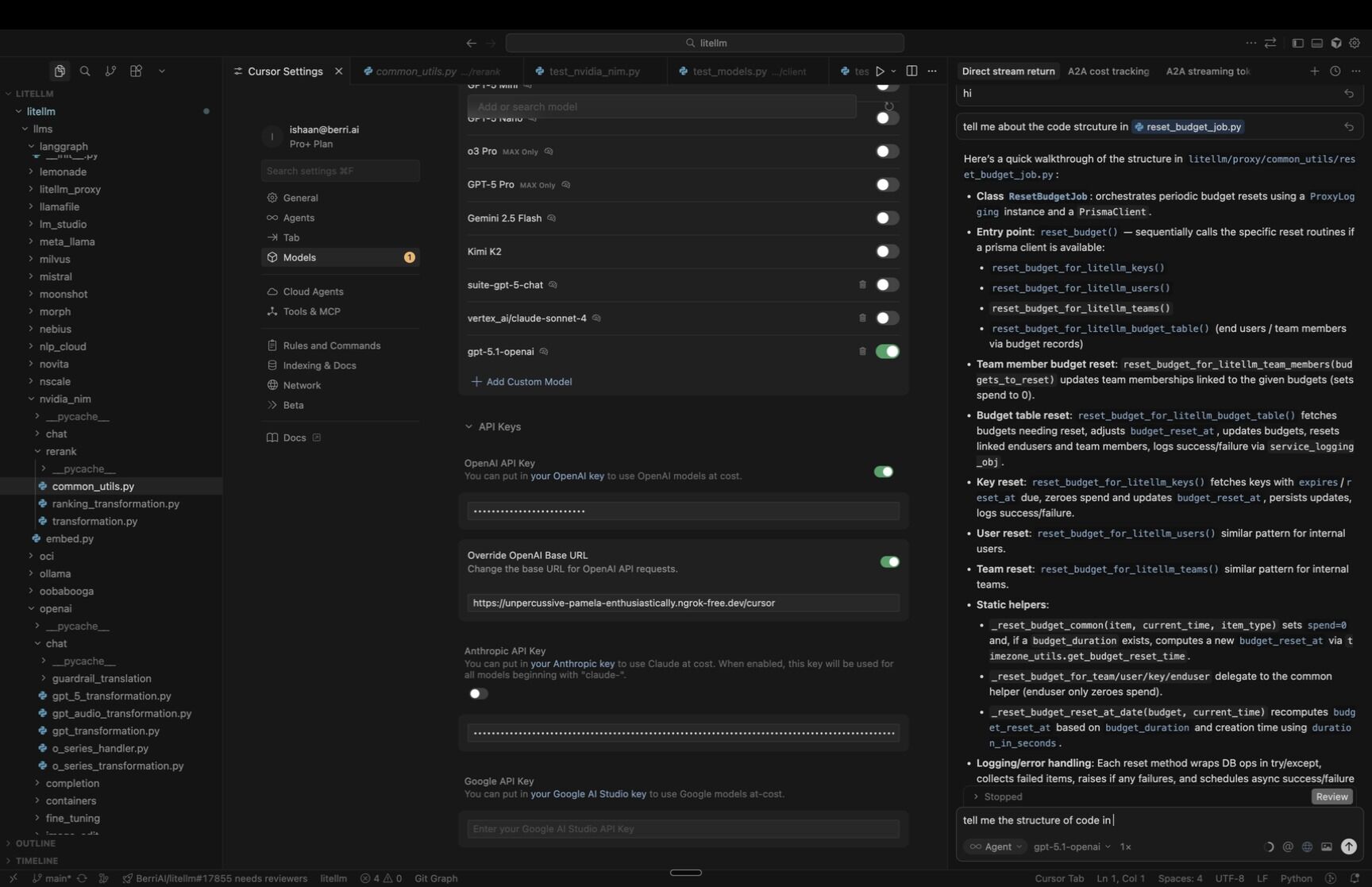
Task: Attach an image with the picture icon
Action: click(x=1326, y=847)
